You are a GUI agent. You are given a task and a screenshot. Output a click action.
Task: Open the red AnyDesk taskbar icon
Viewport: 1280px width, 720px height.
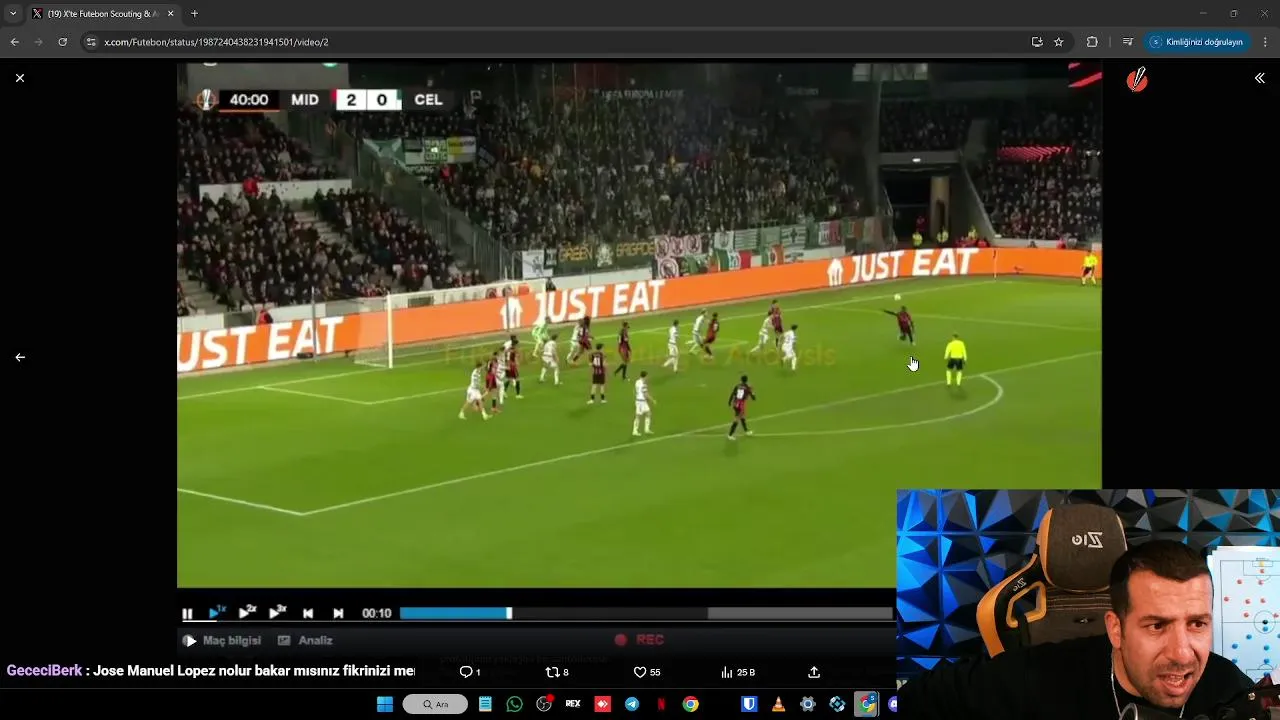tap(602, 704)
